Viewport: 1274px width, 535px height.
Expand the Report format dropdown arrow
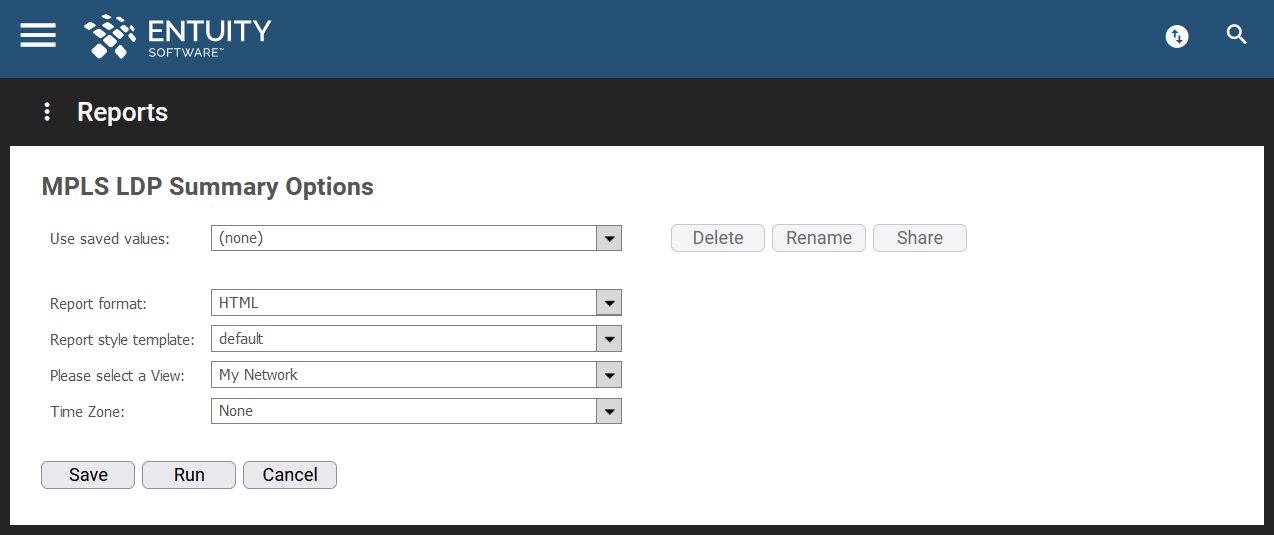tap(609, 303)
